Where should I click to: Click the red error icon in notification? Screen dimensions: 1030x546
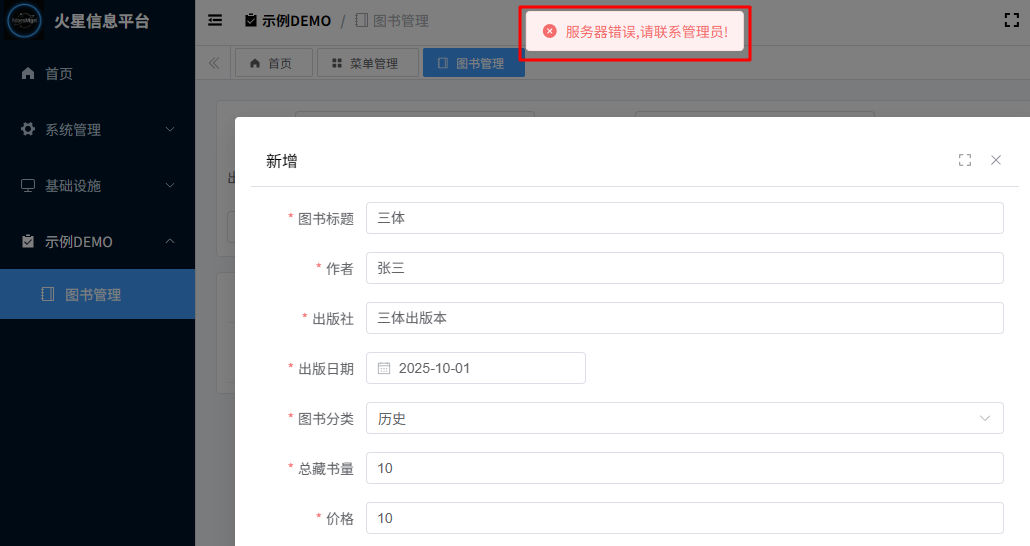click(549, 32)
